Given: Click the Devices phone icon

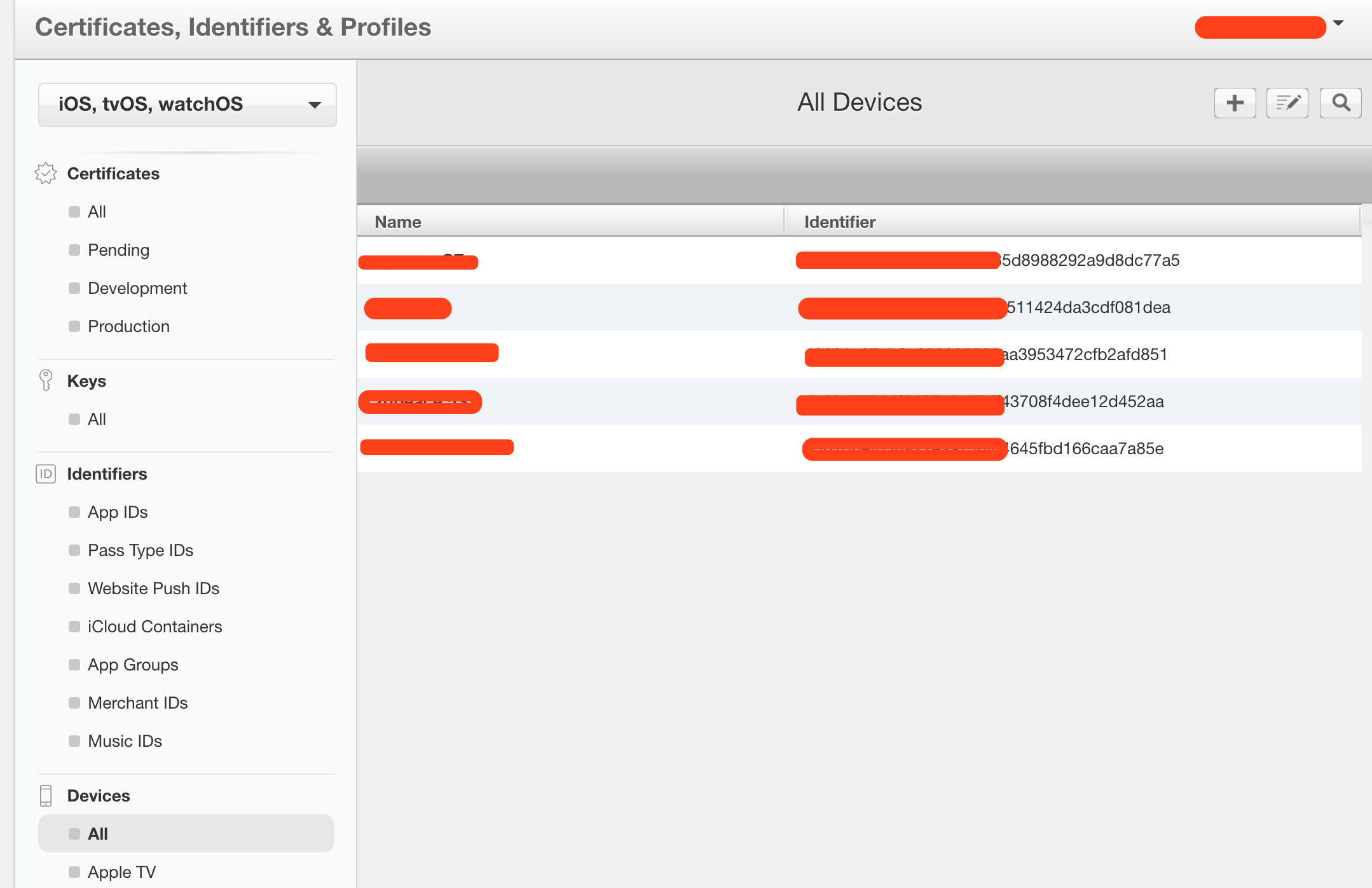Looking at the screenshot, I should point(46,796).
